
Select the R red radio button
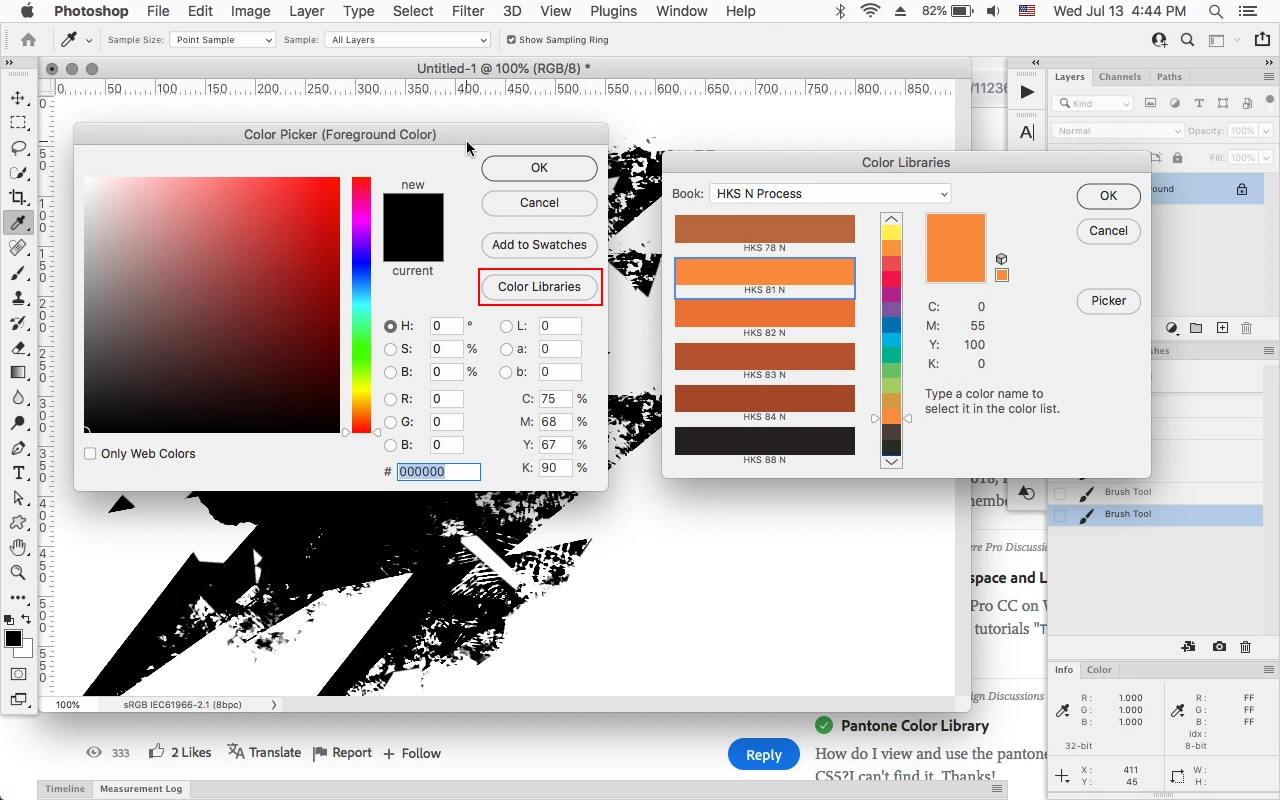(x=390, y=399)
